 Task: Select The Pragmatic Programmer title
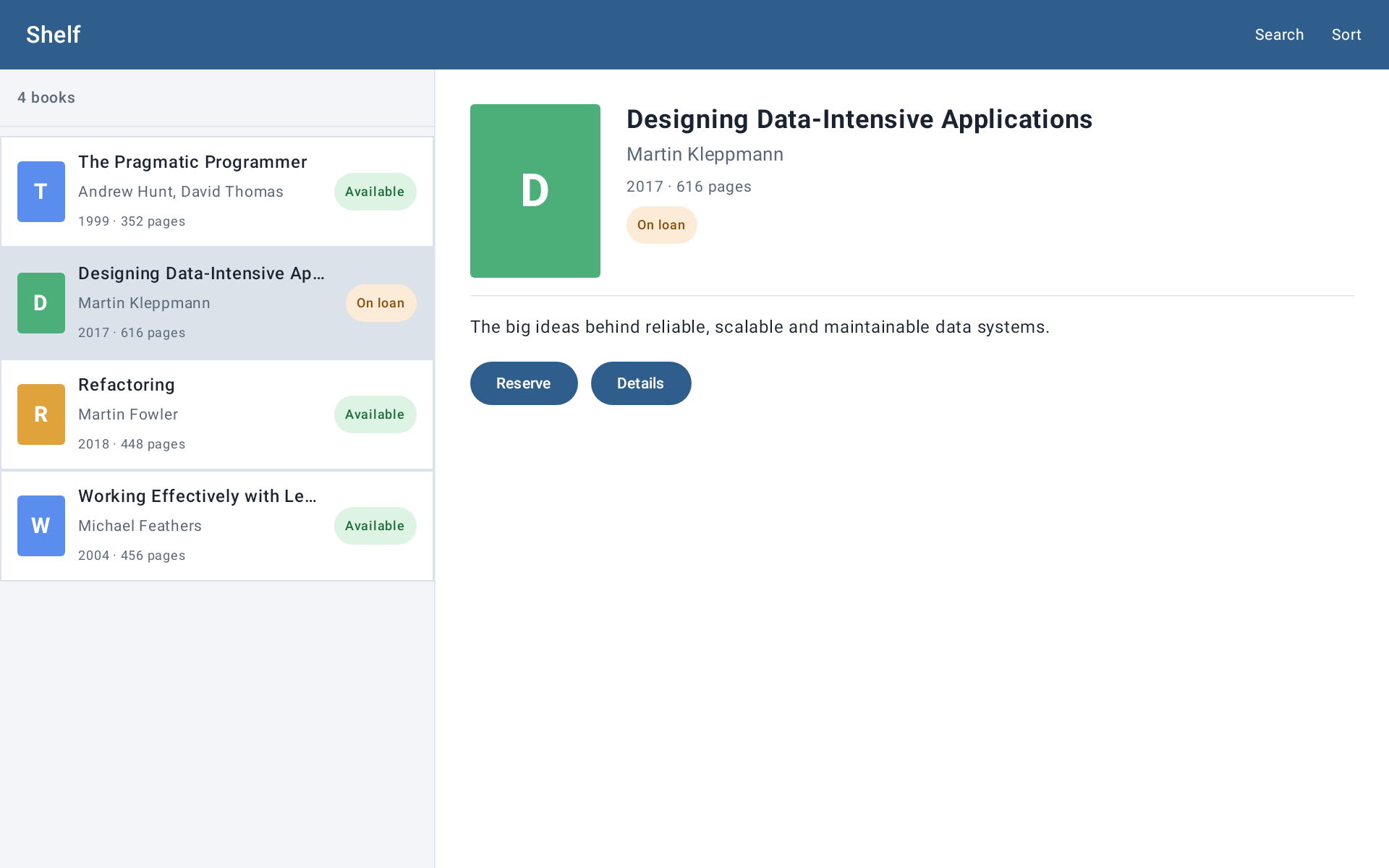(x=192, y=162)
